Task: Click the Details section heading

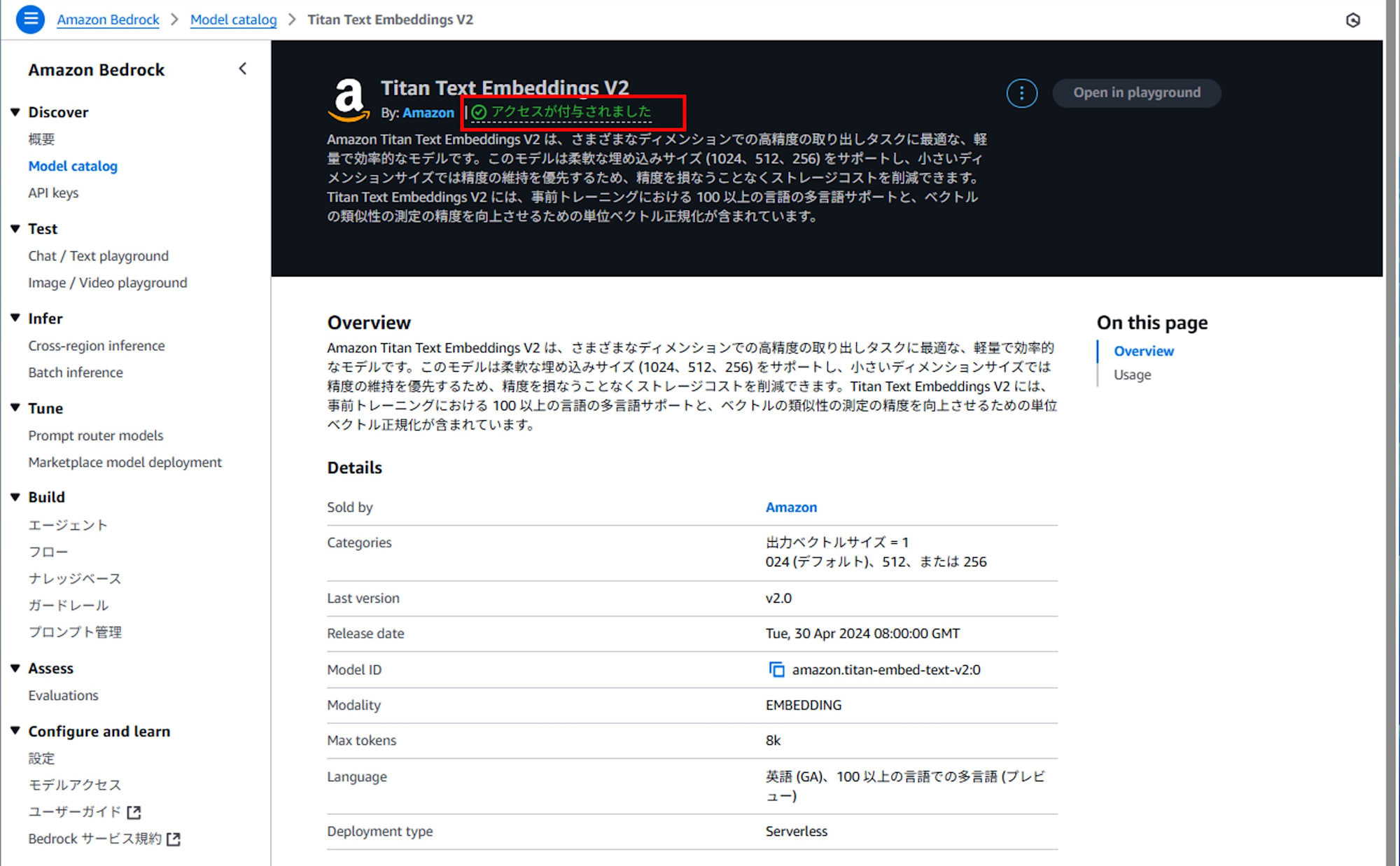Action: coord(354,468)
